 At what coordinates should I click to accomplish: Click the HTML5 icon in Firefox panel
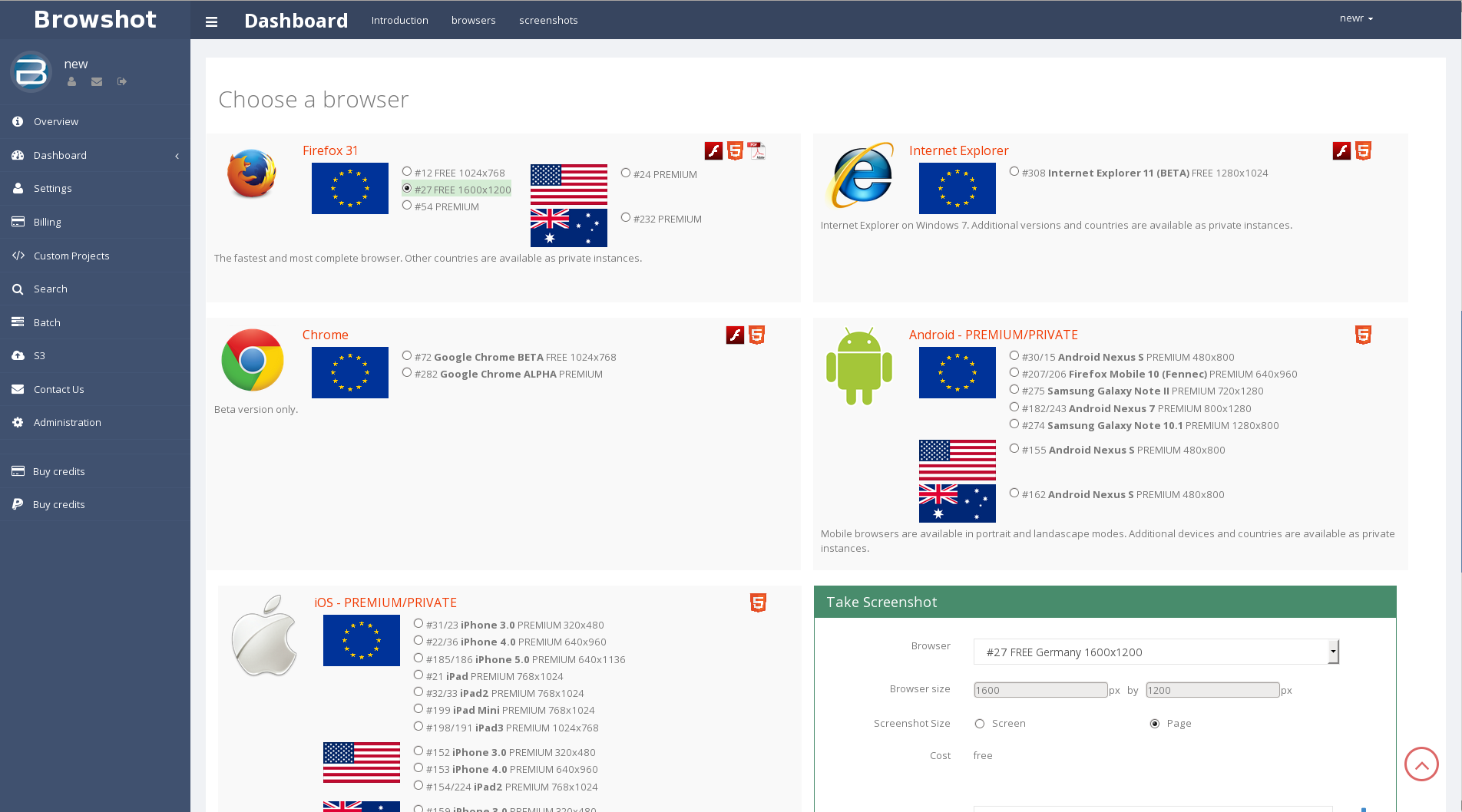pyautogui.click(x=735, y=151)
